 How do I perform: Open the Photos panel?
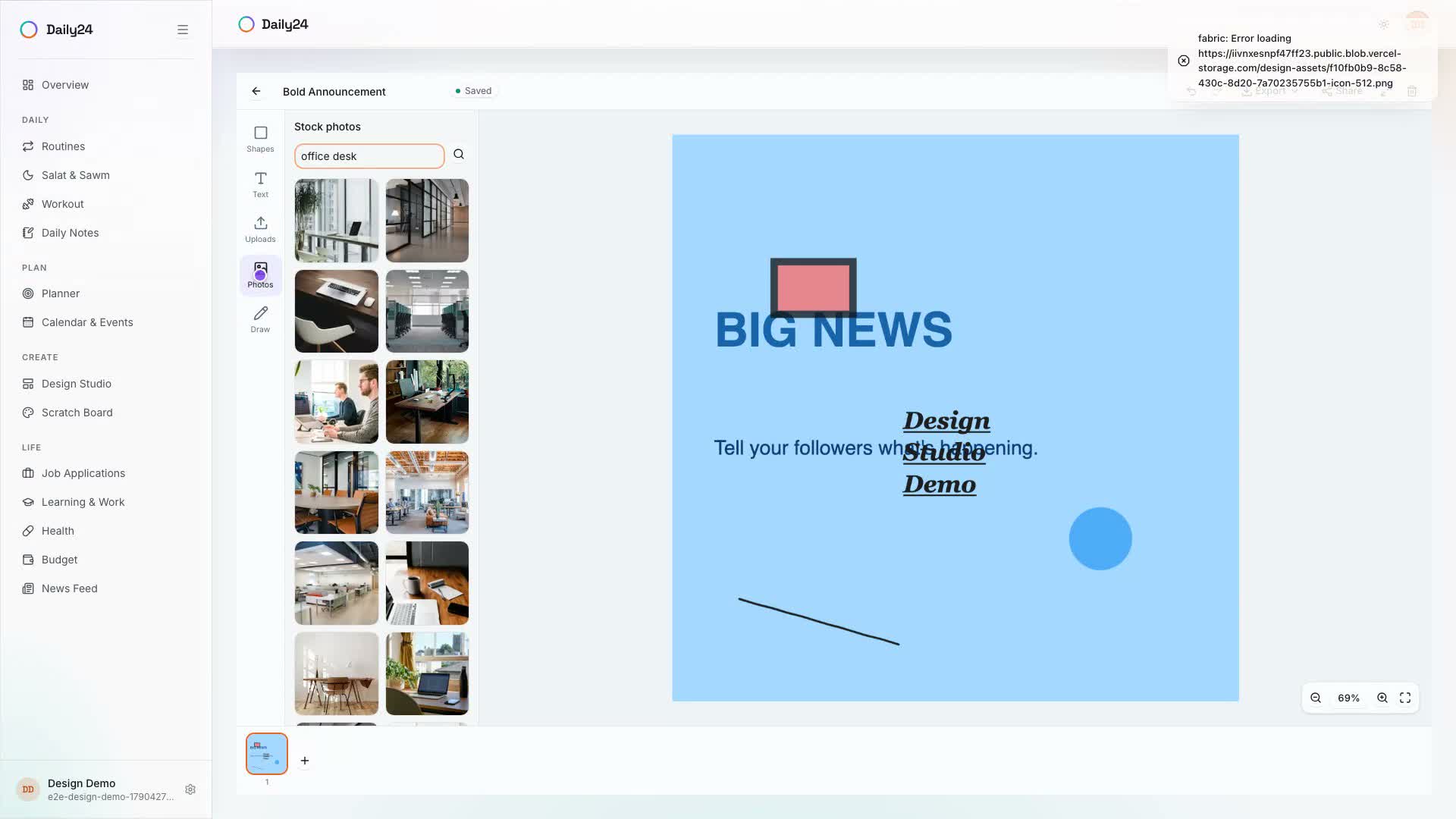(260, 275)
